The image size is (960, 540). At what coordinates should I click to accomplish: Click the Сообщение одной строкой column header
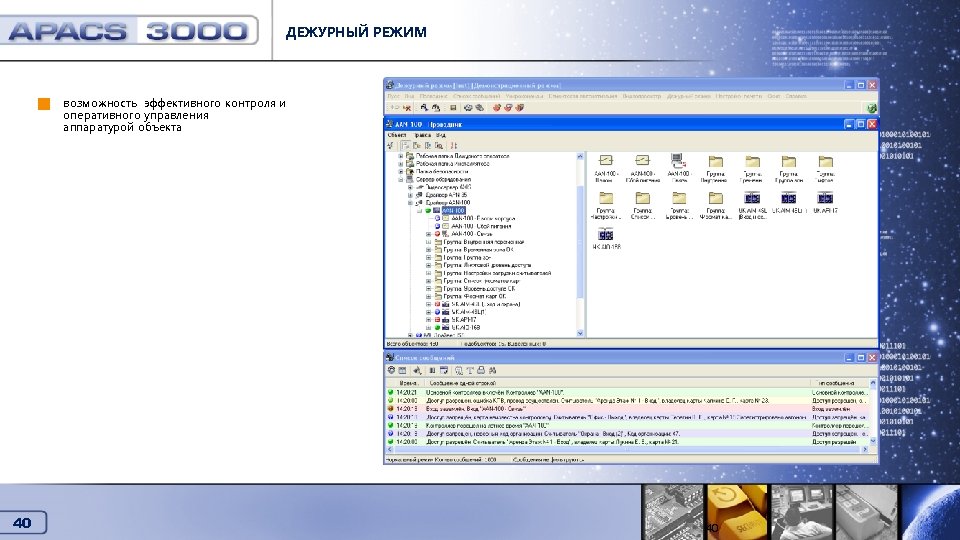(x=617, y=383)
